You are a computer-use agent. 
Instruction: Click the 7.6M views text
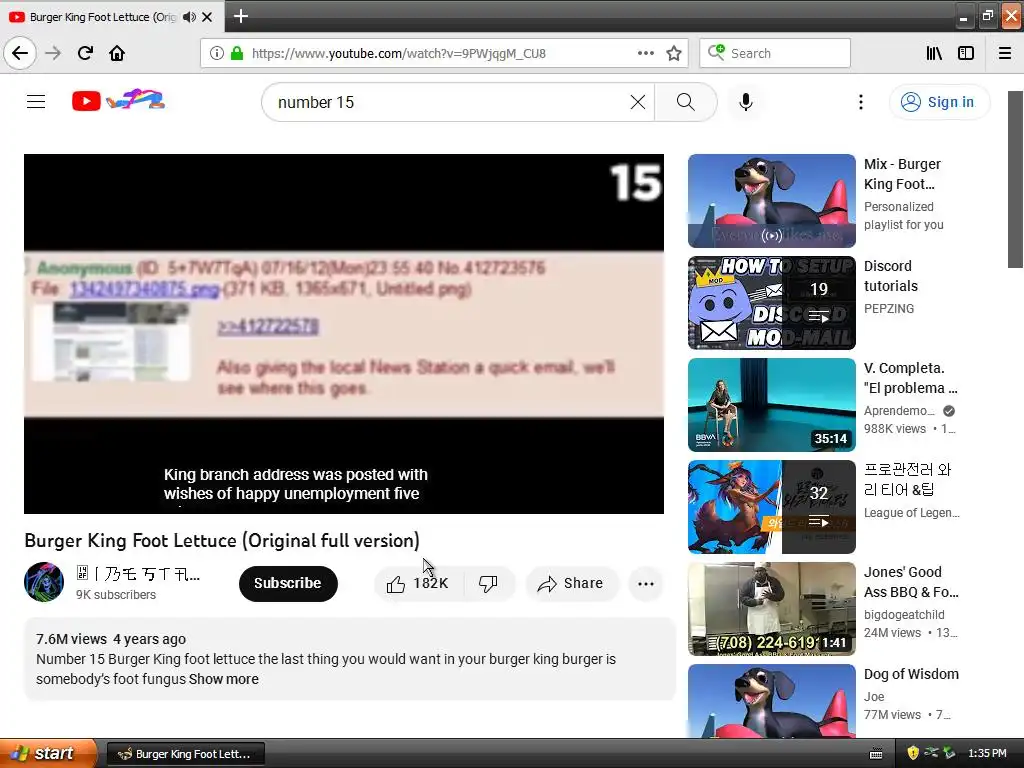click(x=71, y=639)
